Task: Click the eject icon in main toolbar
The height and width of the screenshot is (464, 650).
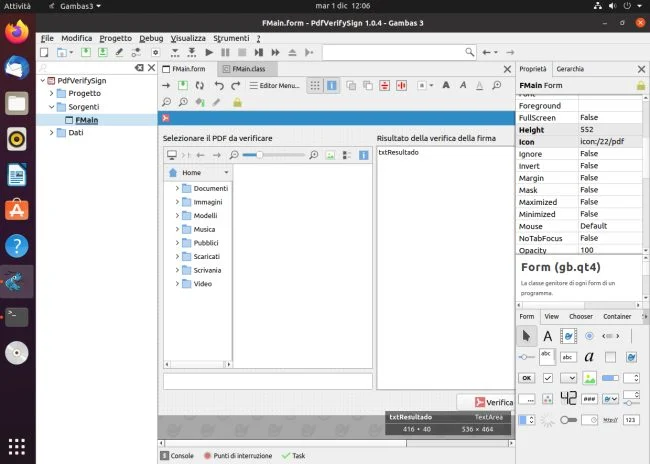Action: [292, 52]
